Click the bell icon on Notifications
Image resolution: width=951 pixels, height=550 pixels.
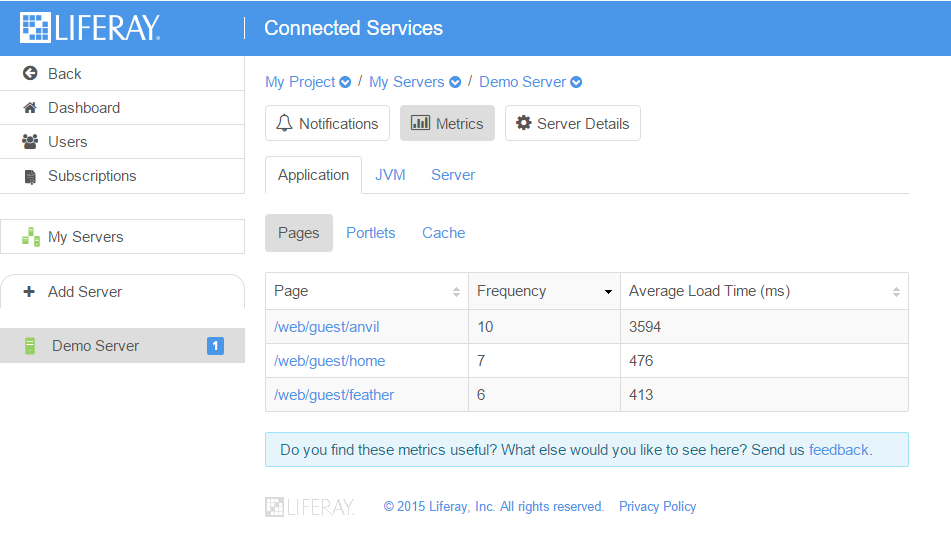(x=284, y=123)
